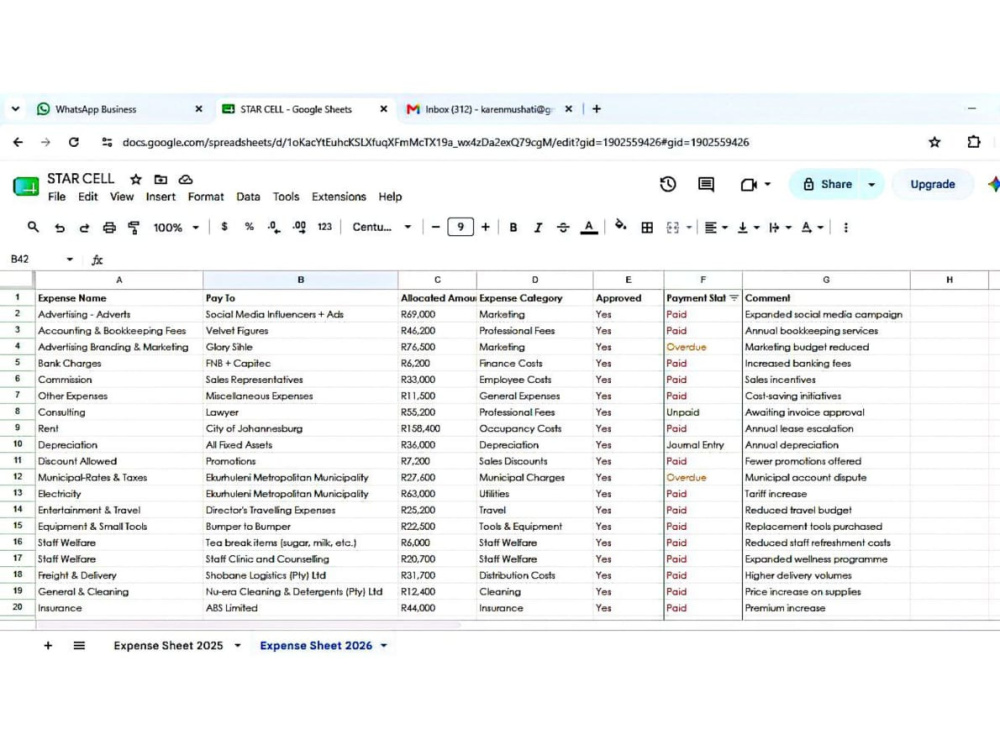The height and width of the screenshot is (750, 1000).
Task: Decrease decimal places
Action: (x=274, y=228)
